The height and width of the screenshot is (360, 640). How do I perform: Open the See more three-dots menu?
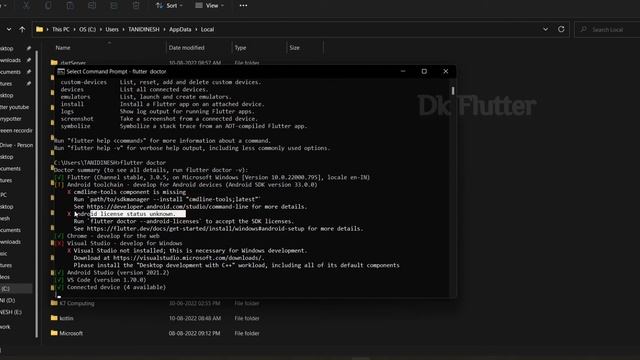243,5
